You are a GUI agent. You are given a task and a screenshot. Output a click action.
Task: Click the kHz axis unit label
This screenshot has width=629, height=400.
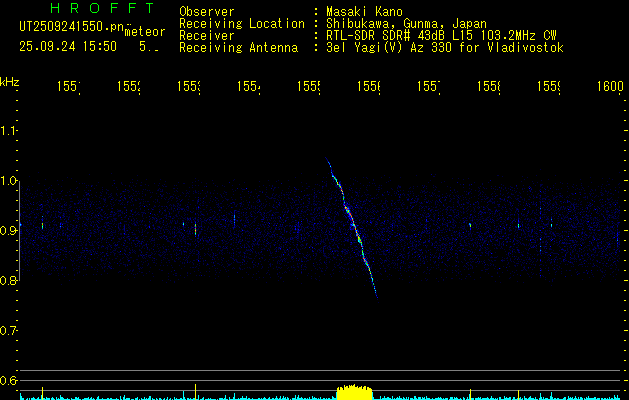coord(10,81)
